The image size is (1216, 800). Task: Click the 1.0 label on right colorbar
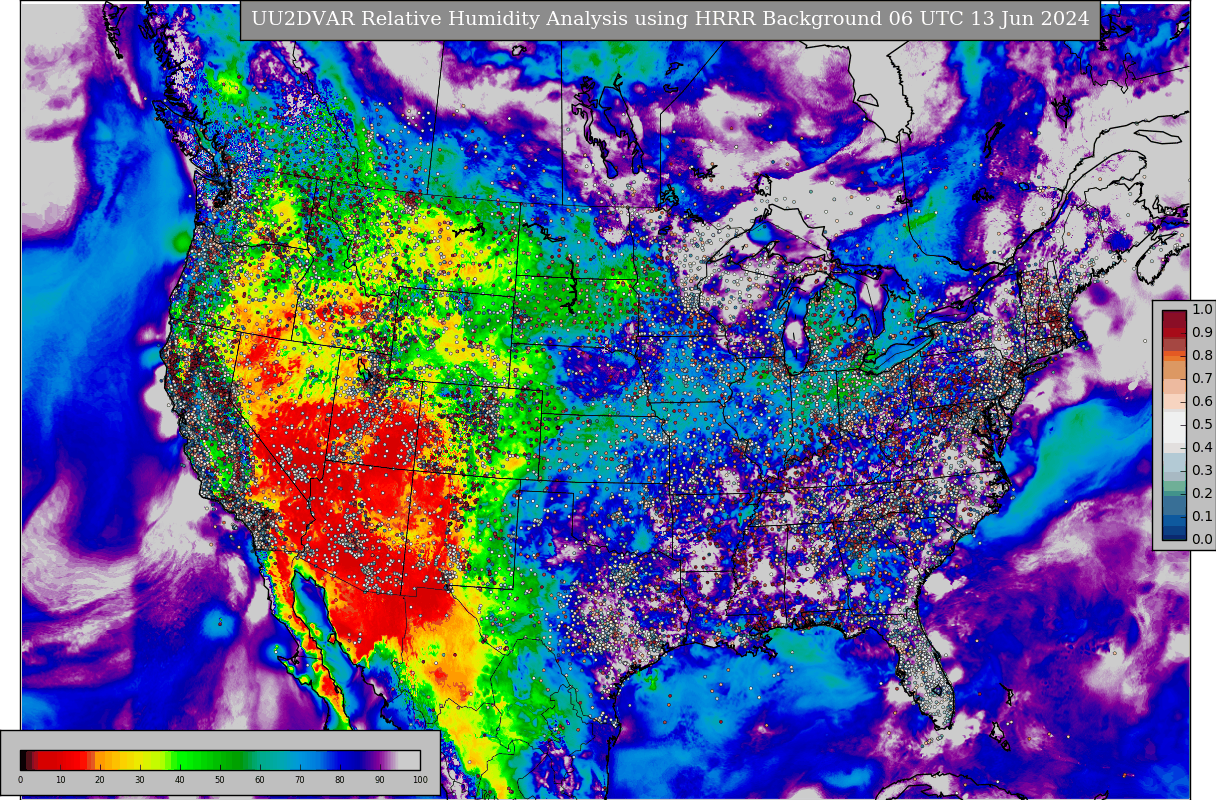1202,309
